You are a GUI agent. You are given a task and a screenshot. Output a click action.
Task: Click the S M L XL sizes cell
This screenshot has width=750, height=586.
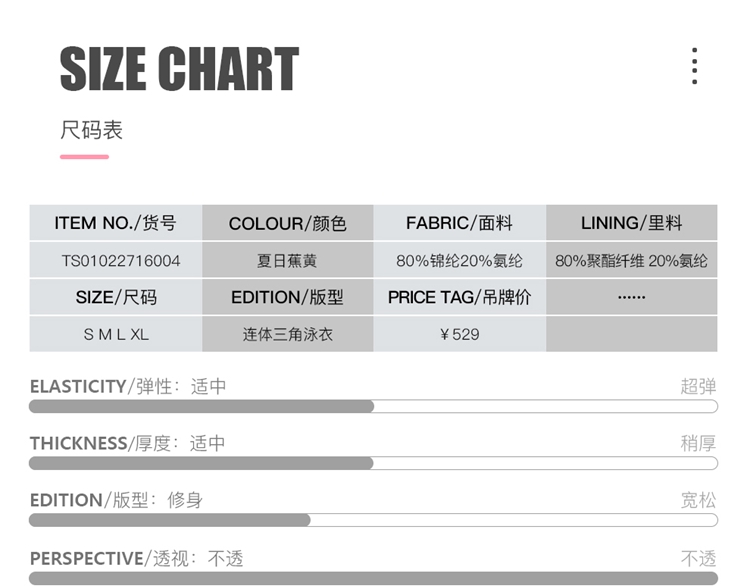(x=116, y=334)
